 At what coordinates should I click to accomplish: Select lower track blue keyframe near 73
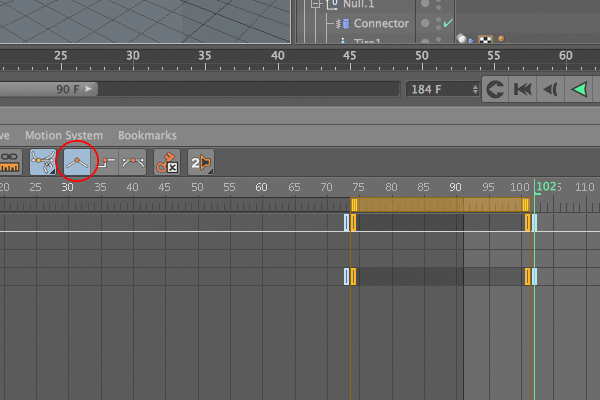(x=347, y=276)
